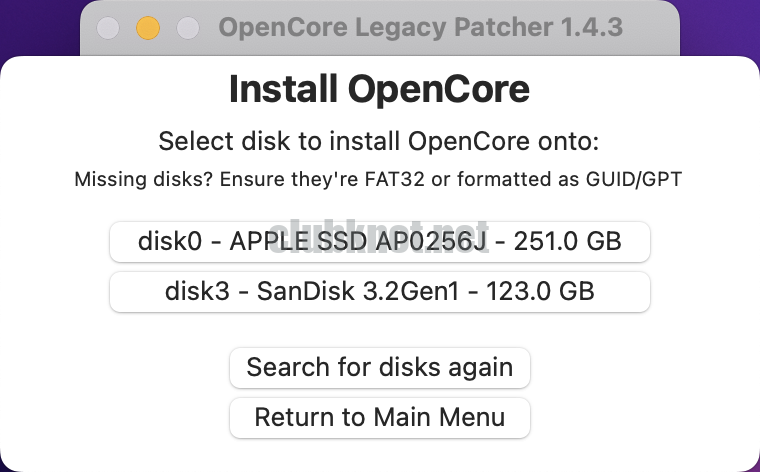Image resolution: width=760 pixels, height=472 pixels.
Task: Click the Select disk instruction text
Action: 379,141
